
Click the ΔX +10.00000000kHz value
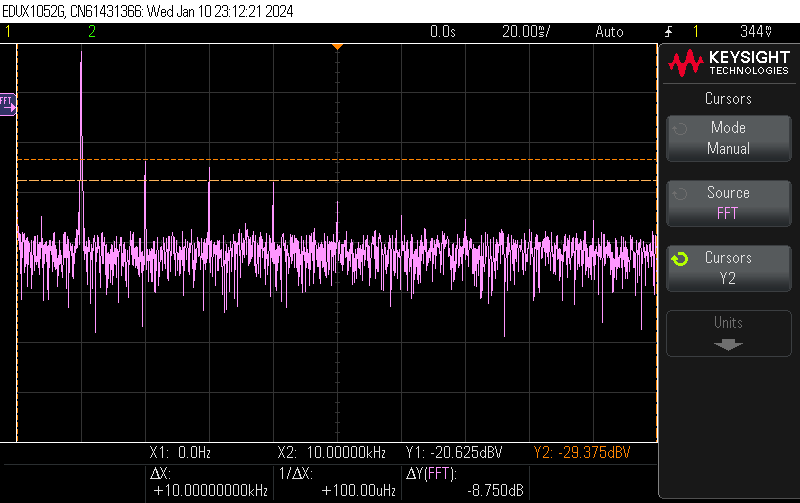(x=210, y=491)
